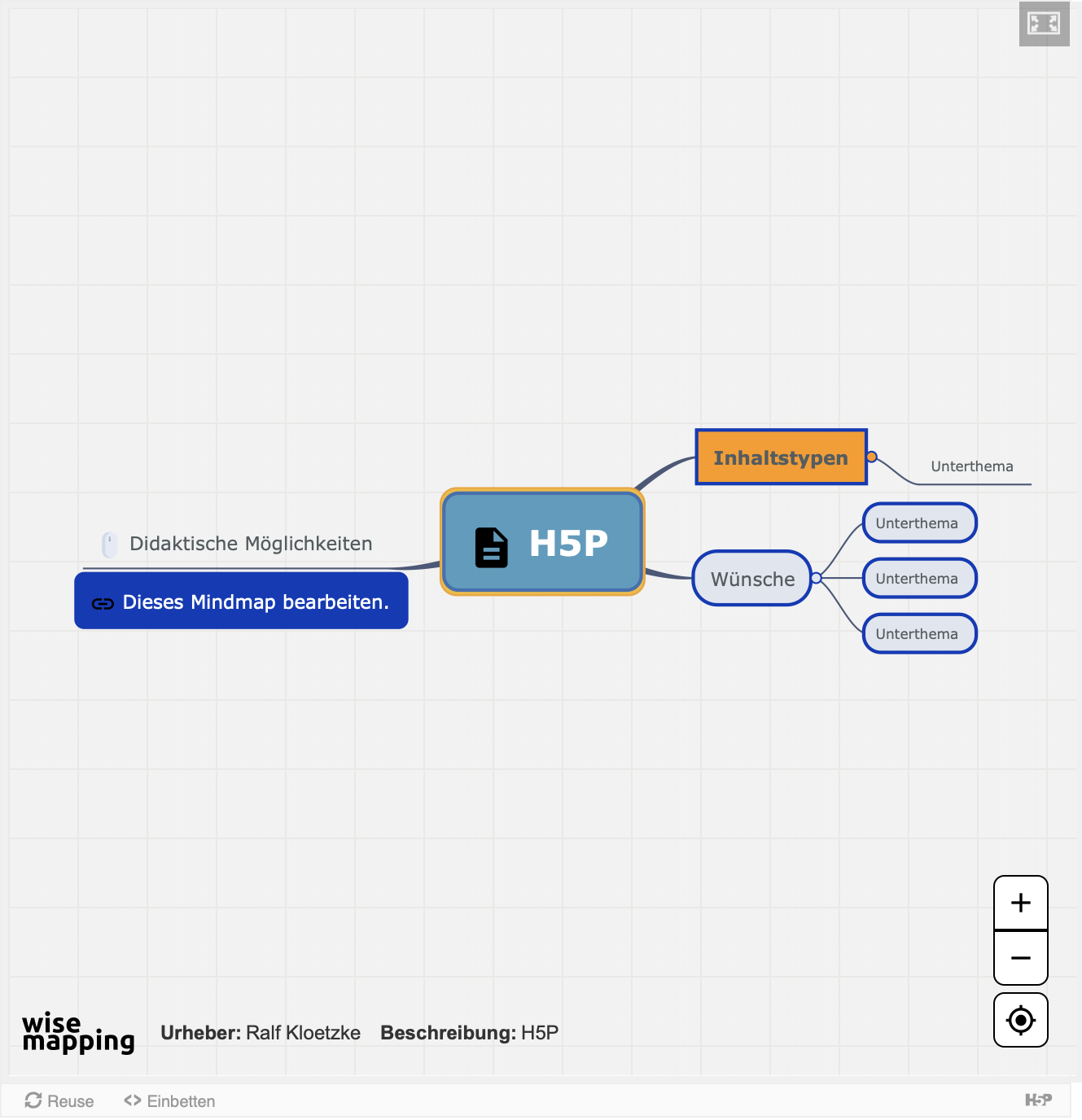
Task: Center the map with the target icon
Action: coord(1020,1020)
